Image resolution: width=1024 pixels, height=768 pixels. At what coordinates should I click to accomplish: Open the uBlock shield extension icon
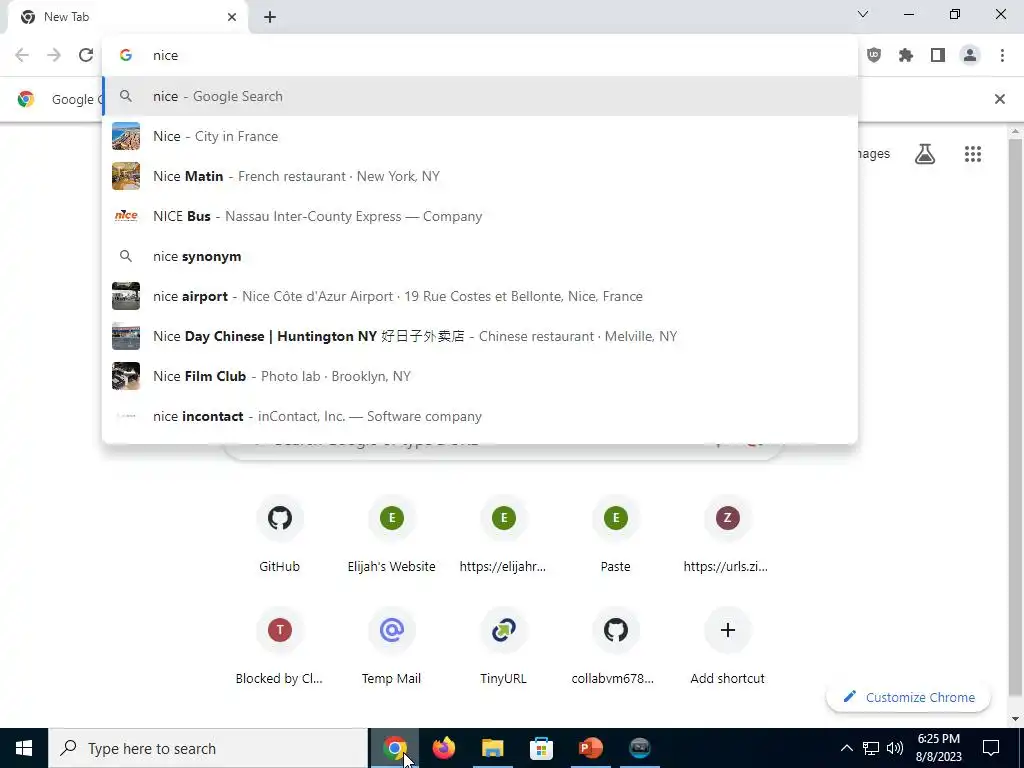[874, 56]
